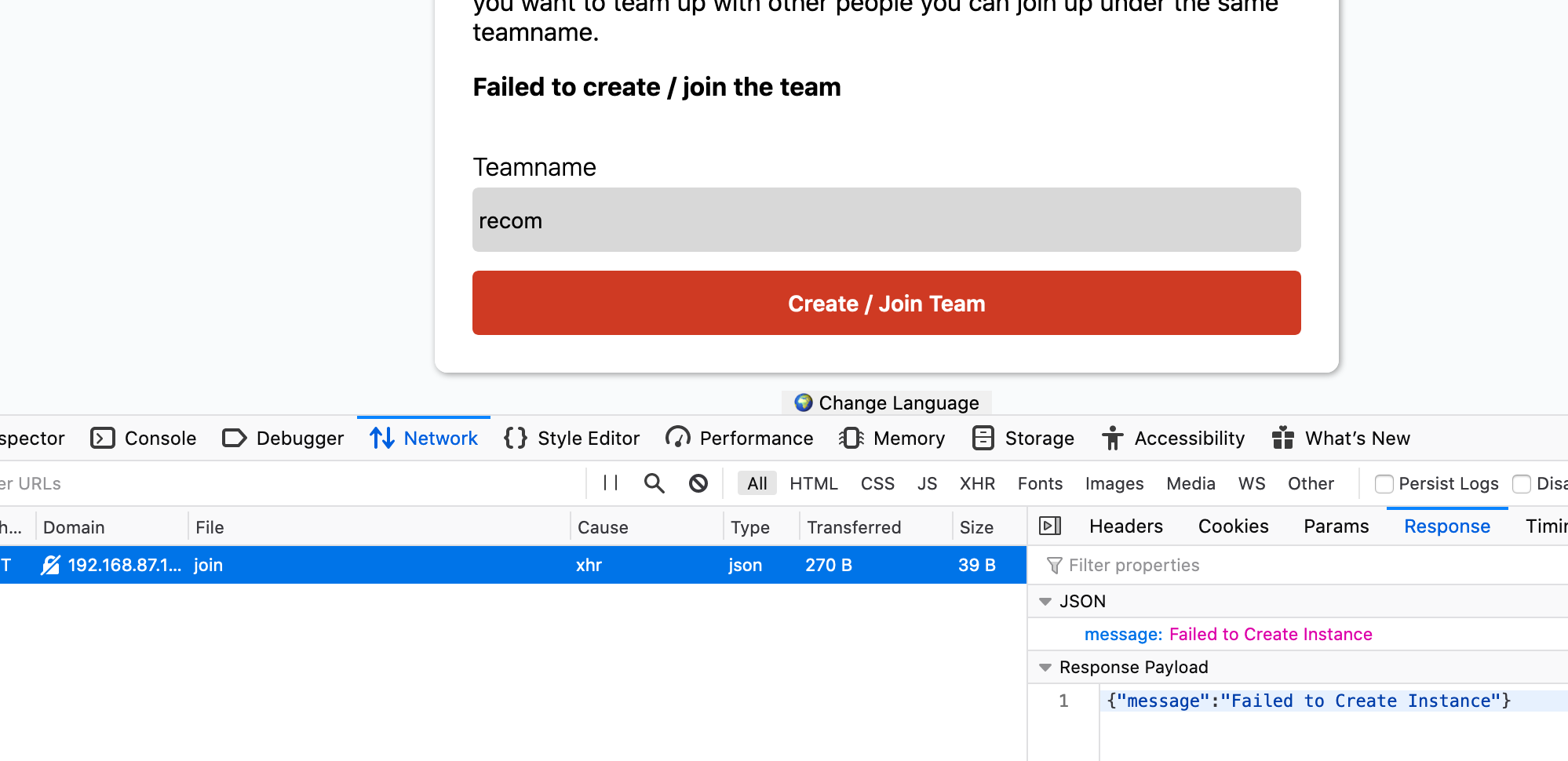
Task: Click the Teamname input field
Action: 885,220
